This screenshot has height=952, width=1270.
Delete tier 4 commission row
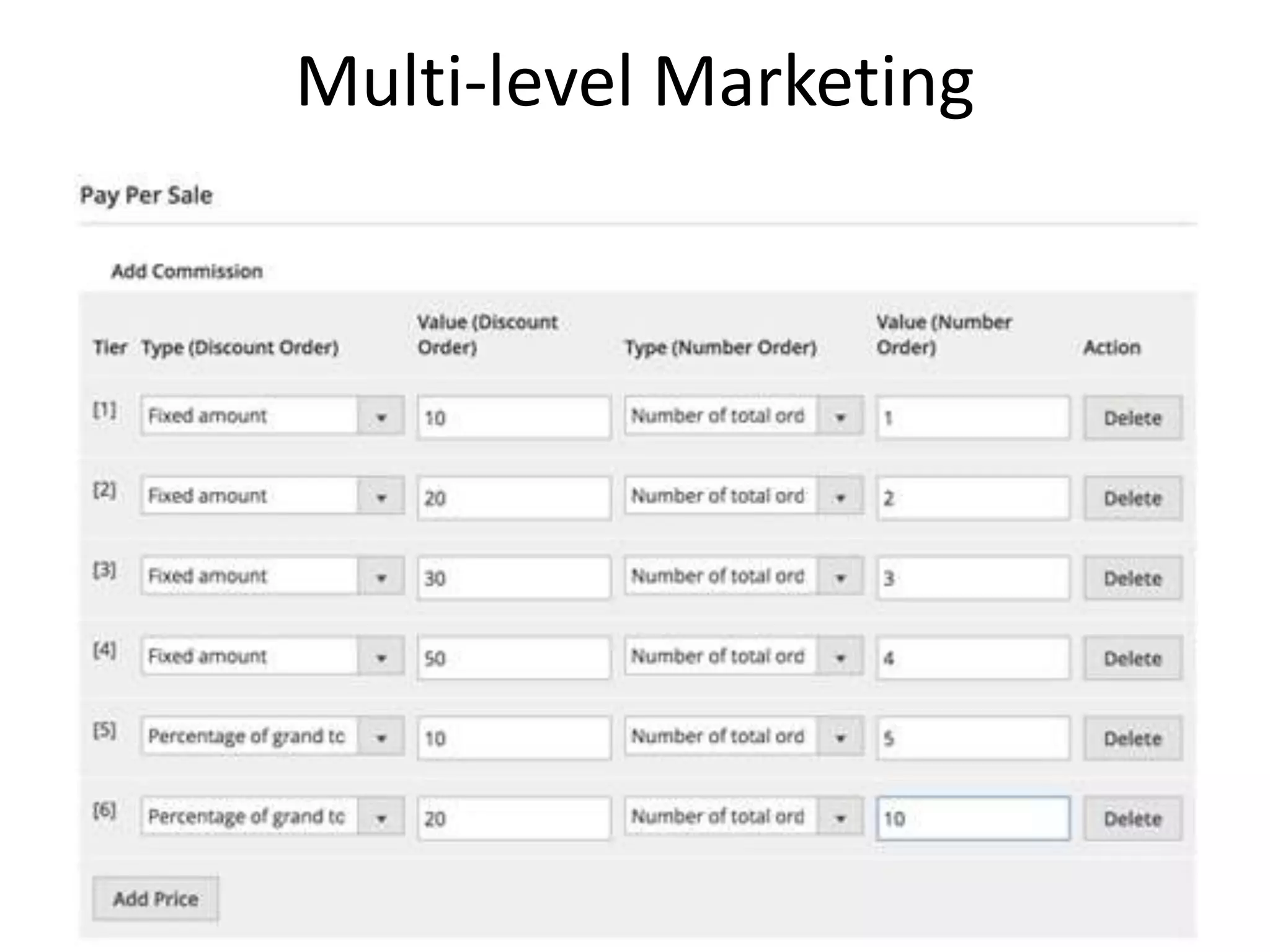click(1133, 658)
